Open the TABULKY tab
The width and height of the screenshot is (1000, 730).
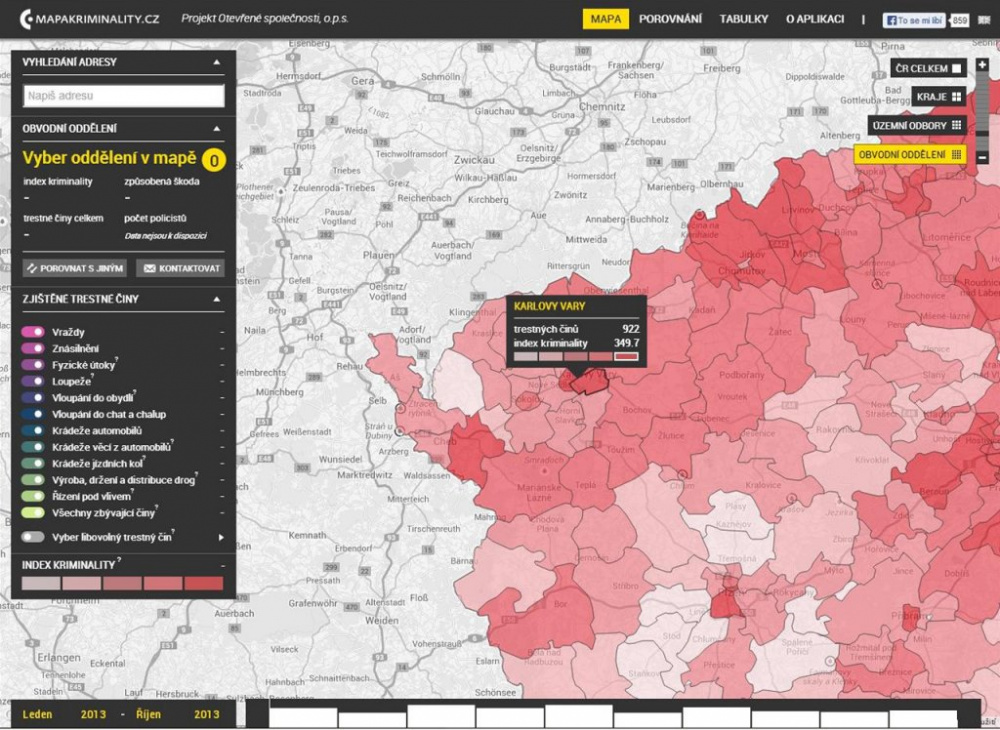pyautogui.click(x=744, y=19)
